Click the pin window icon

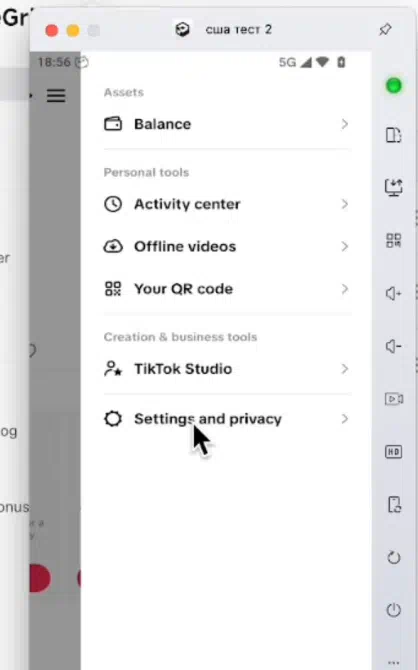385,29
